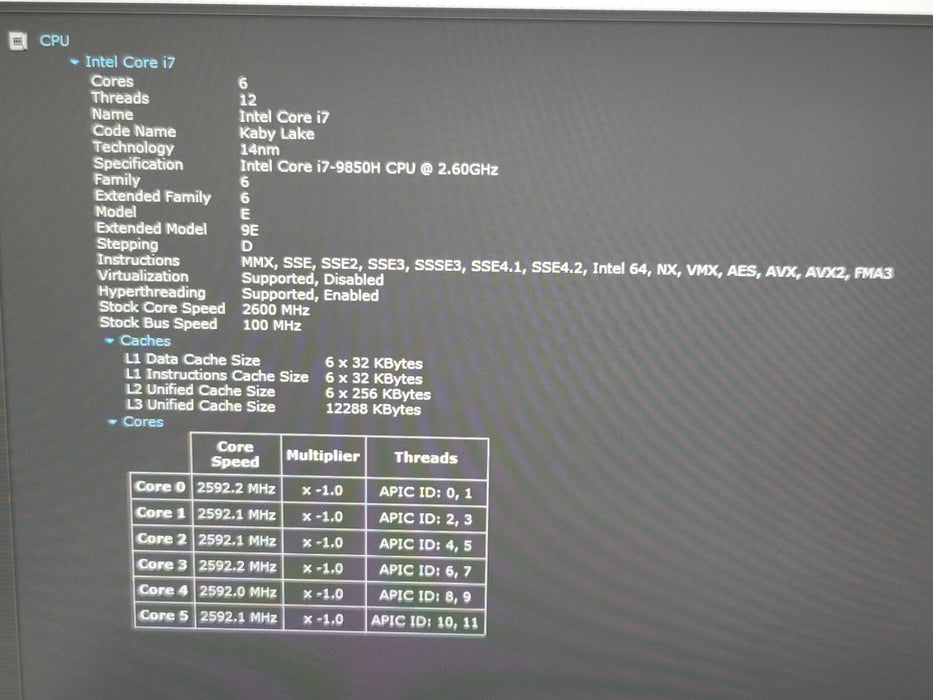933x700 pixels.
Task: Select the Core 1 row header
Action: pos(161,512)
